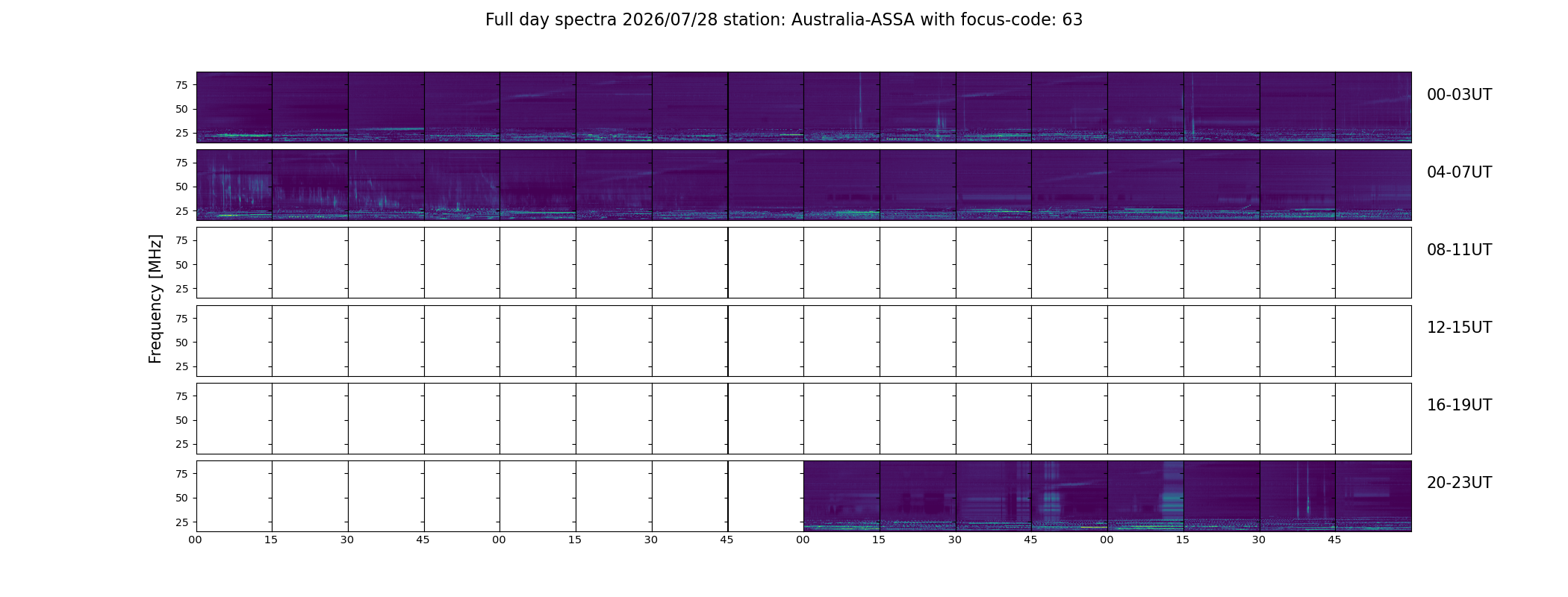Image resolution: width=1568 pixels, height=597 pixels.
Task: Click the 75 tick on the 00-03UT axis
Action: [181, 85]
